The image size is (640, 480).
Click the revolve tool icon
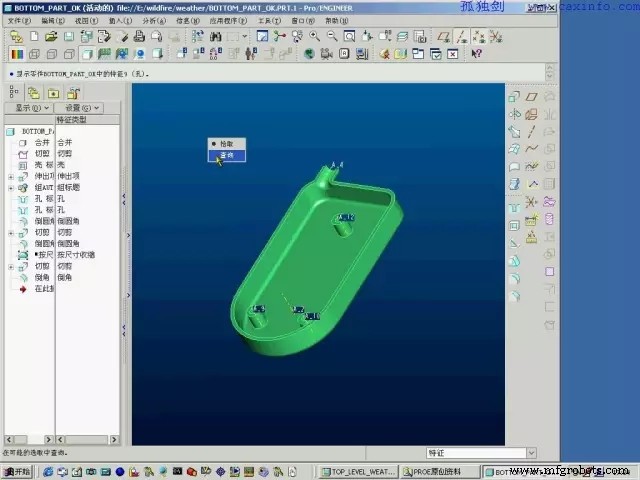514,114
